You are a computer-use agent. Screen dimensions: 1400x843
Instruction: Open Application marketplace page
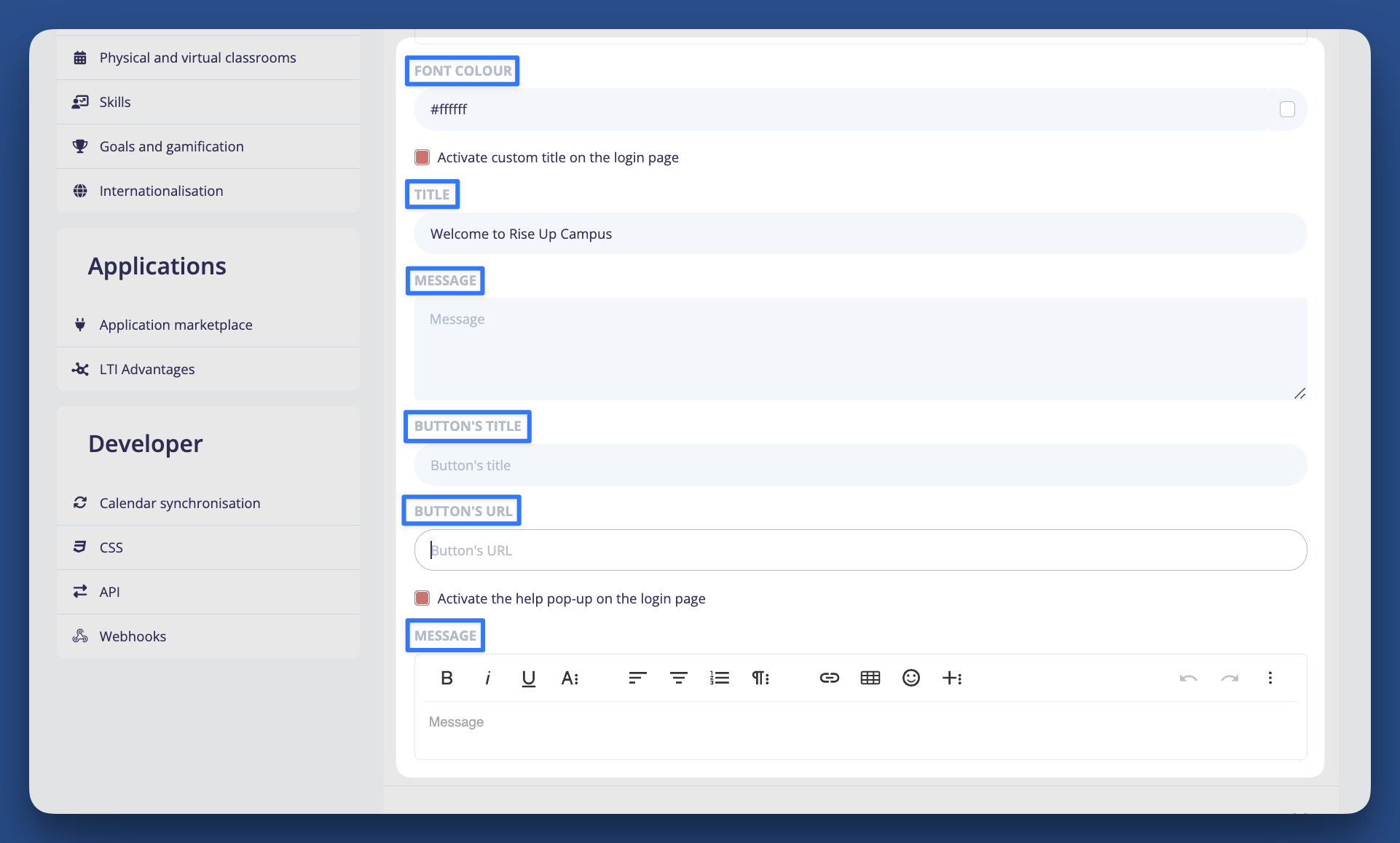pos(208,325)
